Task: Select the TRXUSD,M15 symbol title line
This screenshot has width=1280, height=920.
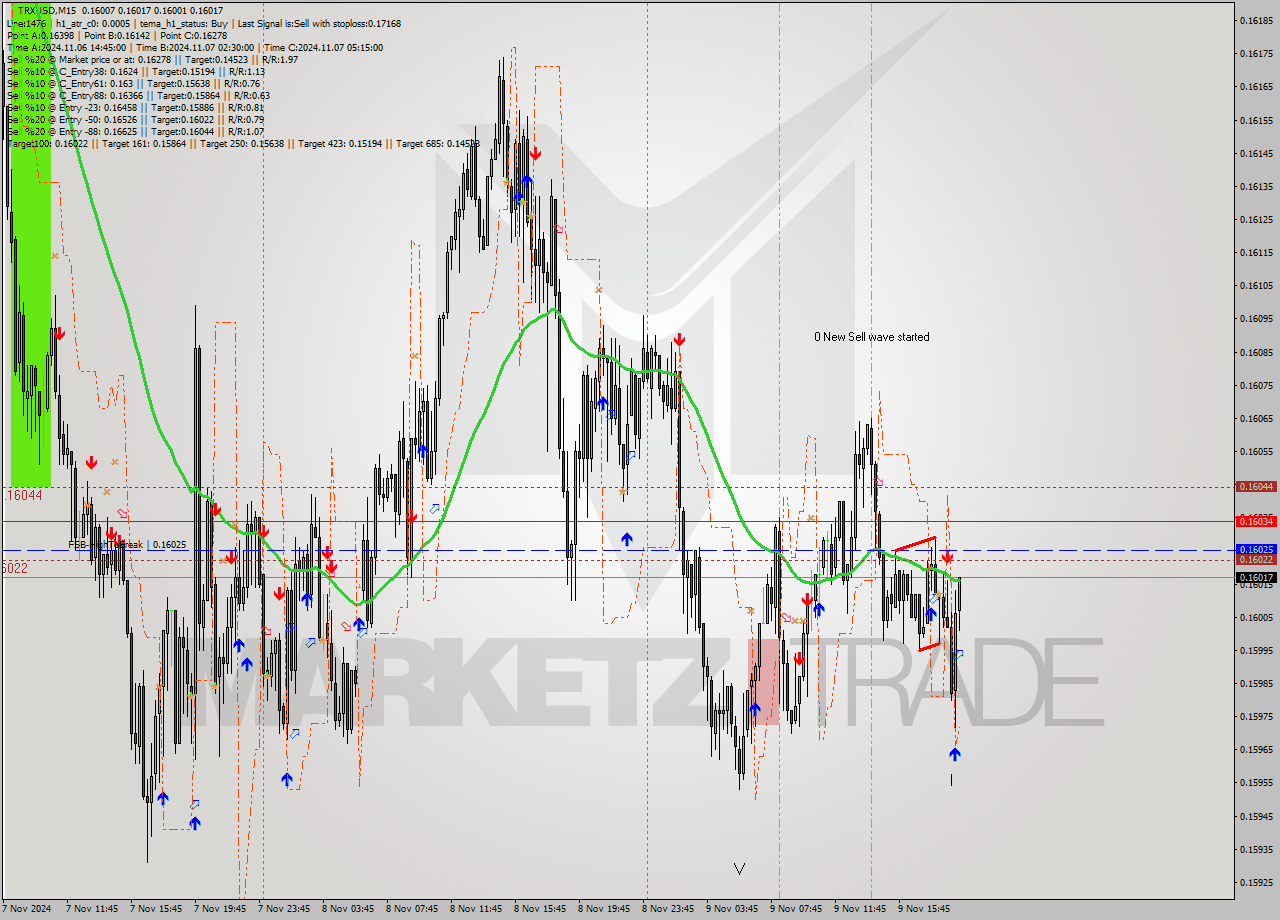Action: pos(120,10)
